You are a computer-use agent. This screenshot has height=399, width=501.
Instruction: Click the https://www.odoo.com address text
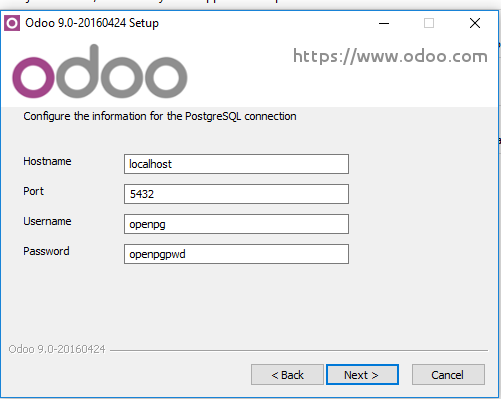(x=390, y=56)
